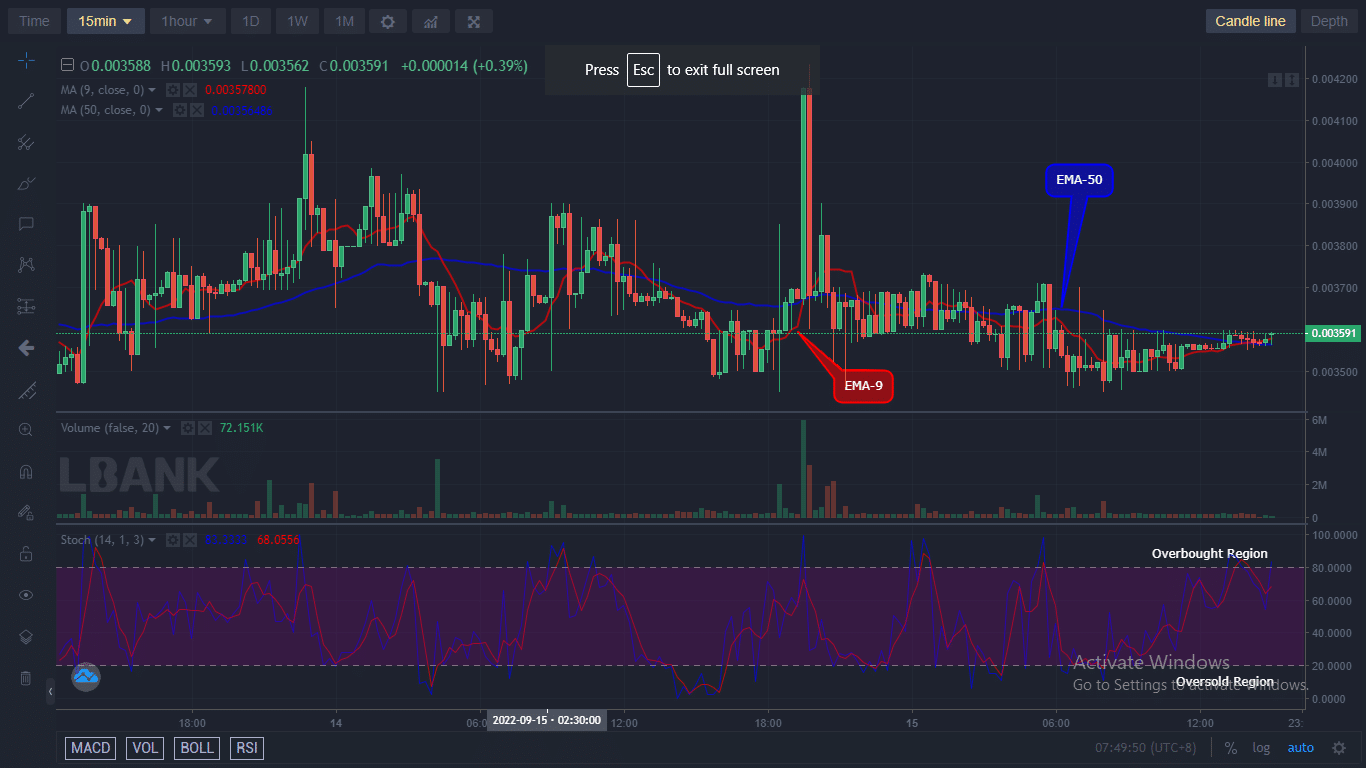Toggle auto scale on price axis

[x=1300, y=748]
